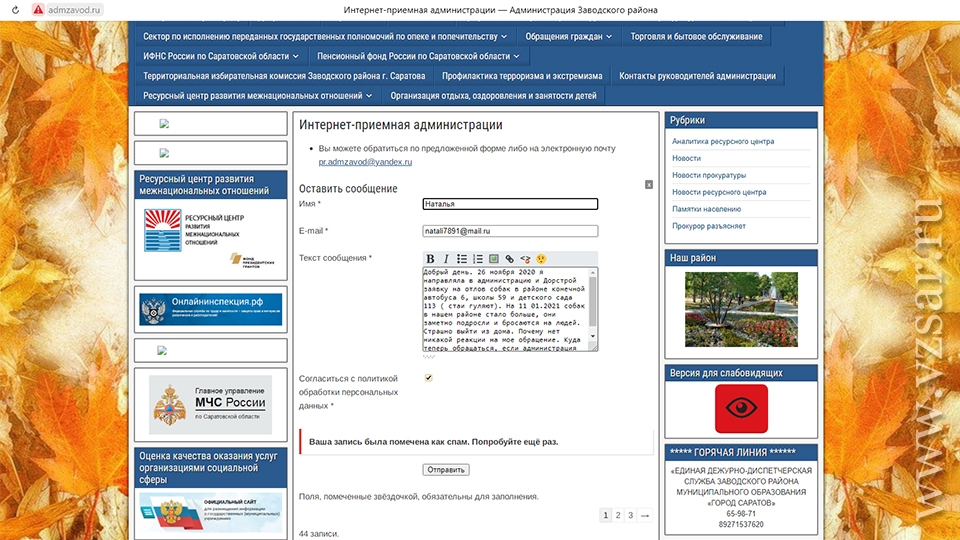This screenshot has height=540, width=960.
Task: Open the Аналитика ресурсного центра category
Action: (723, 141)
